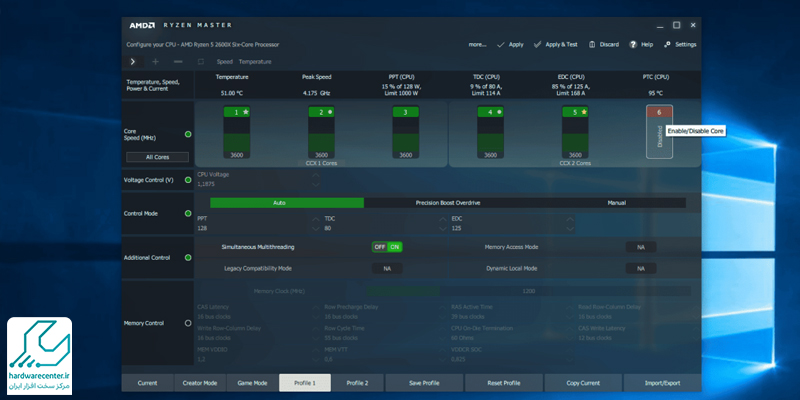Increase the PPT value with up arrow
Viewport: 800px width, 400px height.
click(316, 219)
